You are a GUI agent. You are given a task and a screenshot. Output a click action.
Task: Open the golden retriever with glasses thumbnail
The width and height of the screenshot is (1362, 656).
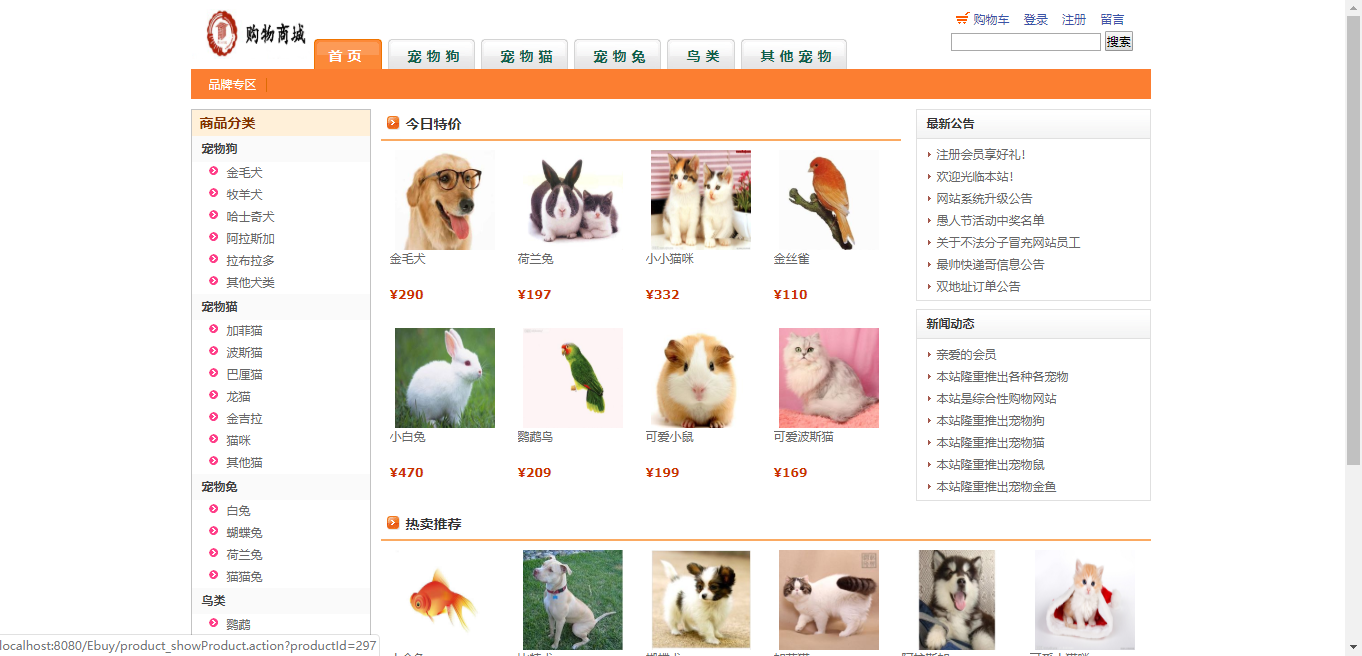tap(445, 200)
